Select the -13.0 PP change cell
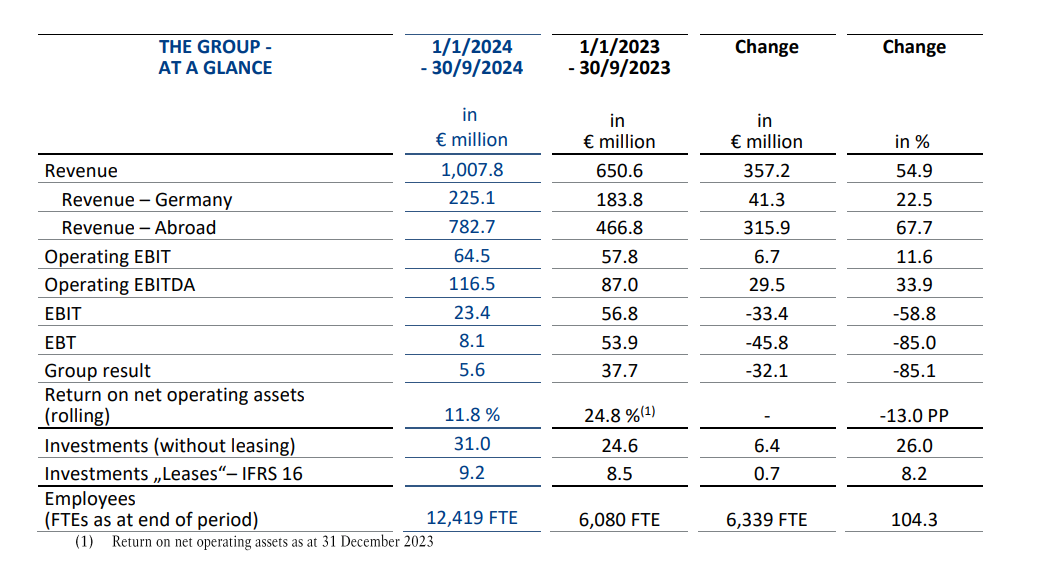This screenshot has width=1044, height=580. 914,416
